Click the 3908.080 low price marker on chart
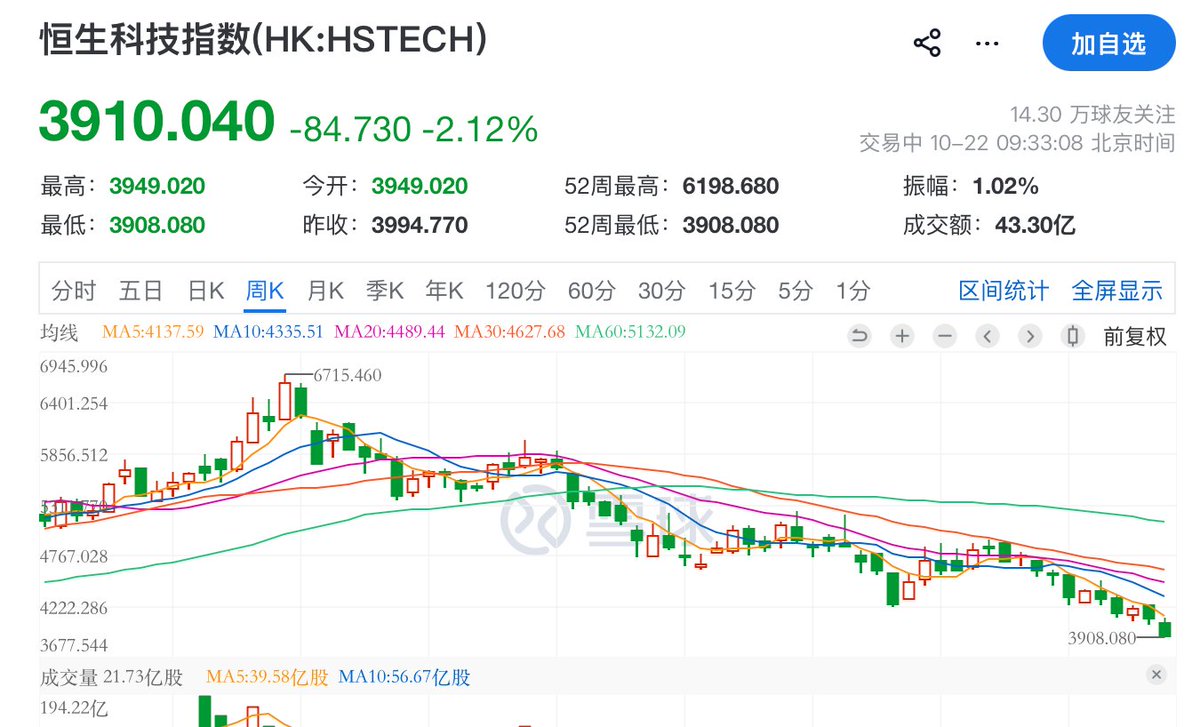The image size is (1200, 727). pyautogui.click(x=1102, y=637)
